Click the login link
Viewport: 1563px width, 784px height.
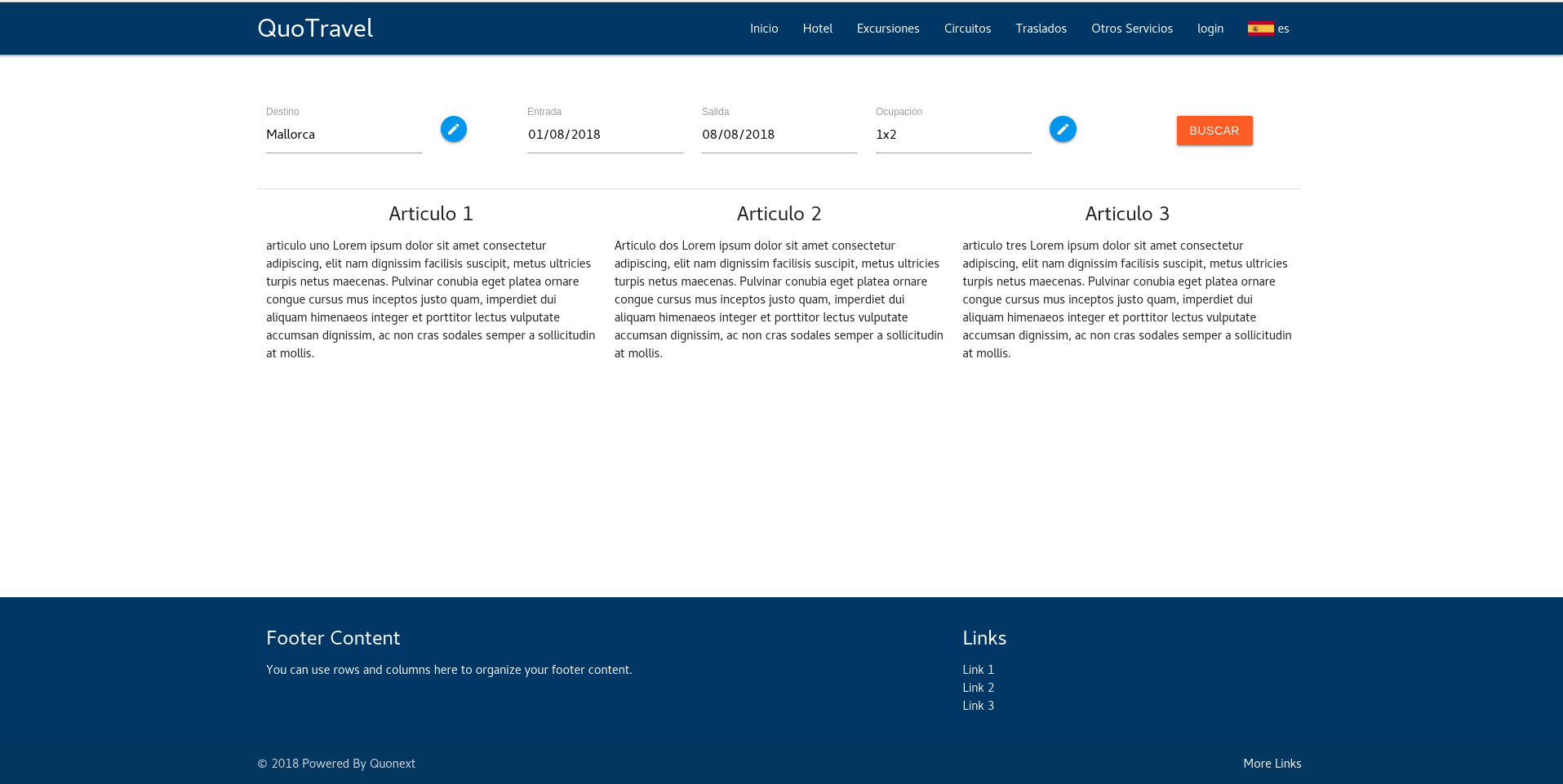pos(1210,29)
